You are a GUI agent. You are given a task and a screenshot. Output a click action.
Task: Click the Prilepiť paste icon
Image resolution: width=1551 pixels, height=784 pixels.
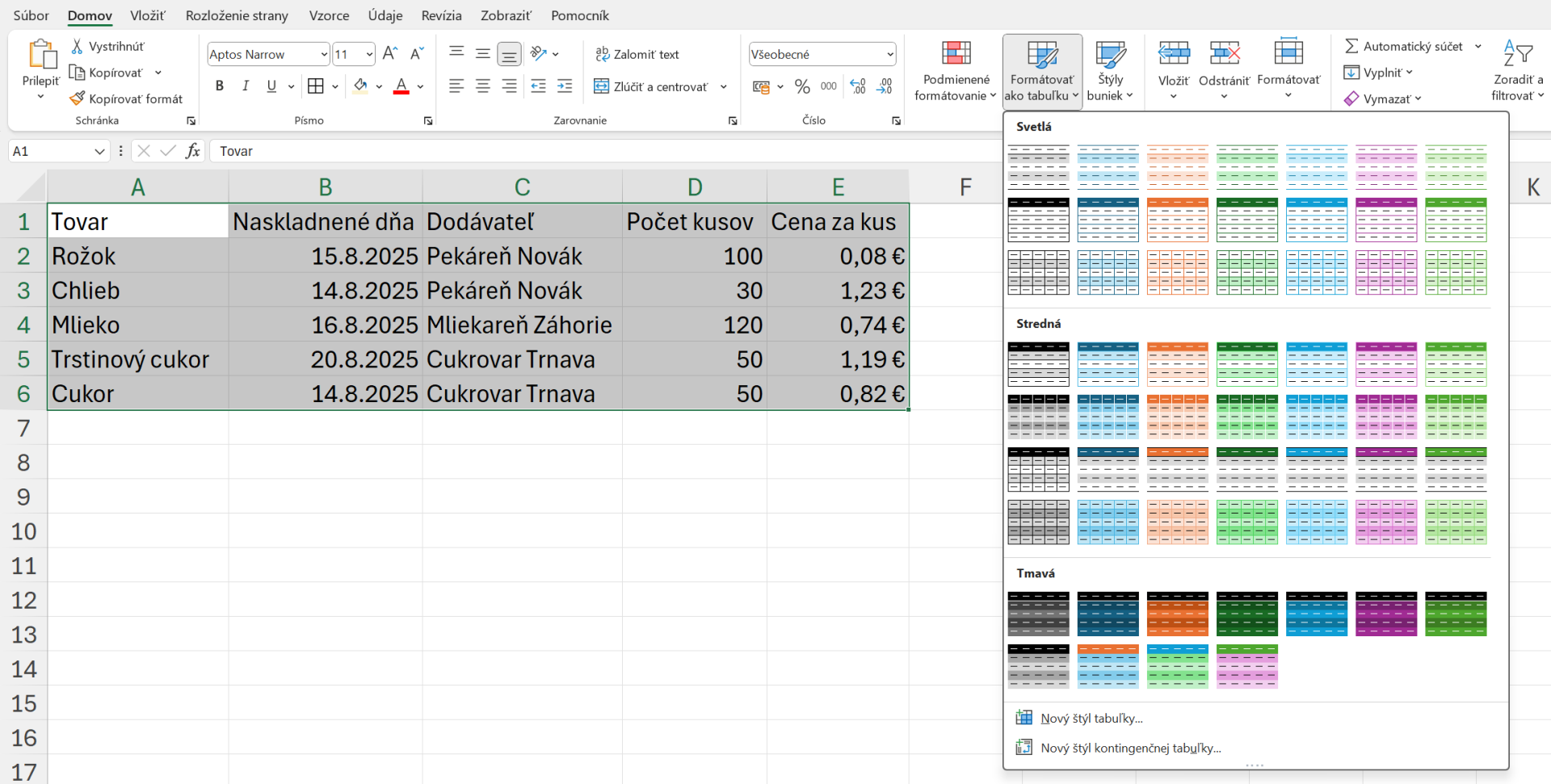(x=41, y=55)
